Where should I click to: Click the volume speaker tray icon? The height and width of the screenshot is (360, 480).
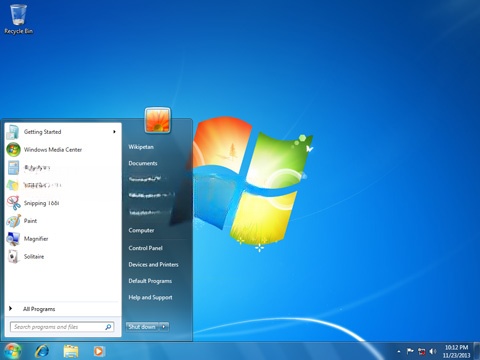[x=433, y=351]
